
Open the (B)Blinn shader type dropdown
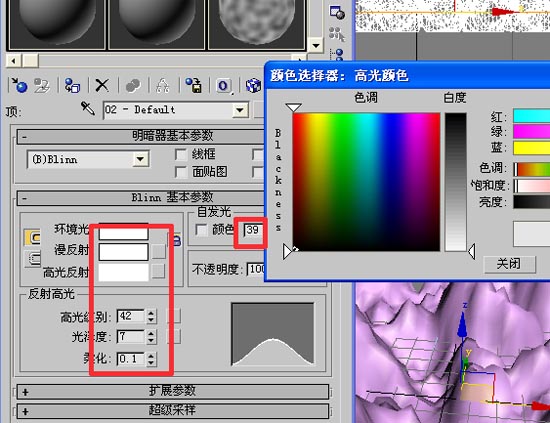coord(140,160)
